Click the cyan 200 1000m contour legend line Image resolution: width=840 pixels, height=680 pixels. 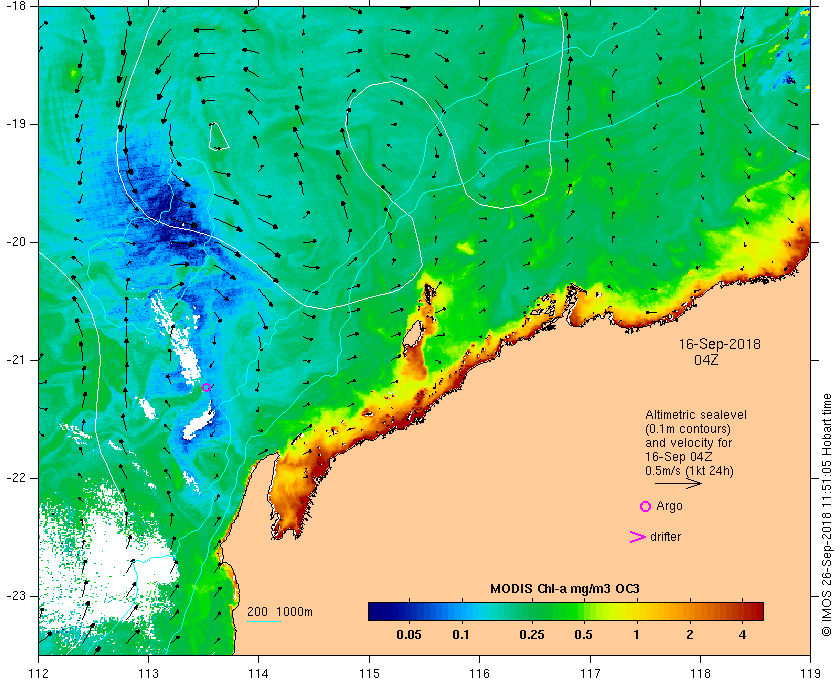(x=264, y=622)
